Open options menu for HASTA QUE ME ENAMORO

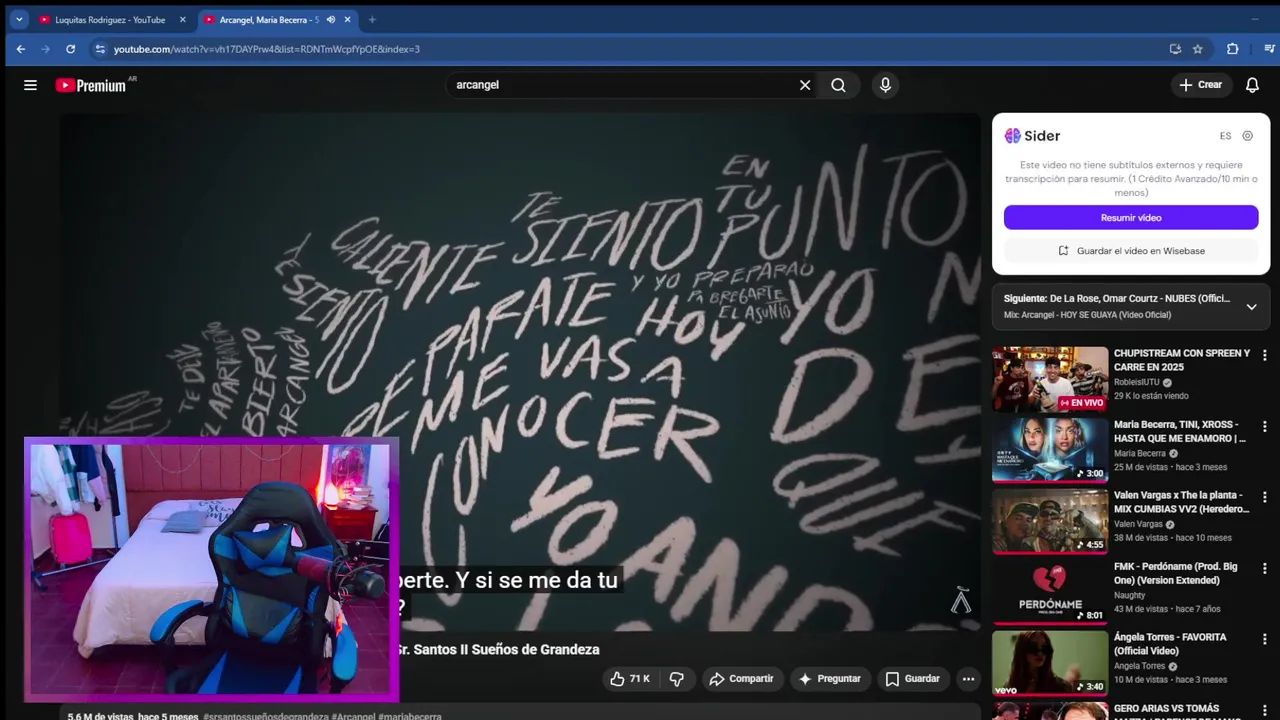[x=1265, y=426]
